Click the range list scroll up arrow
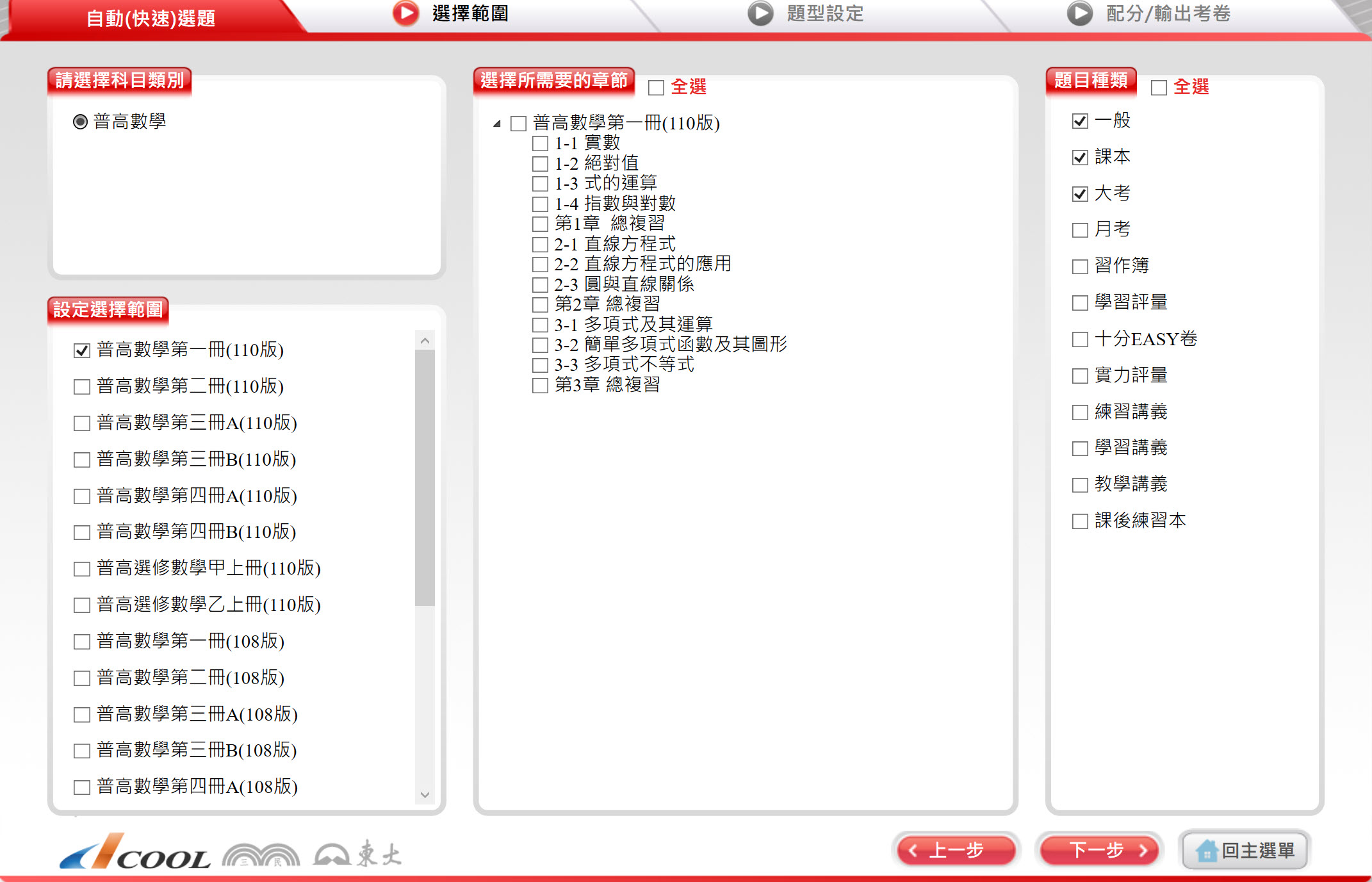This screenshot has width=1372, height=882. pyautogui.click(x=425, y=341)
